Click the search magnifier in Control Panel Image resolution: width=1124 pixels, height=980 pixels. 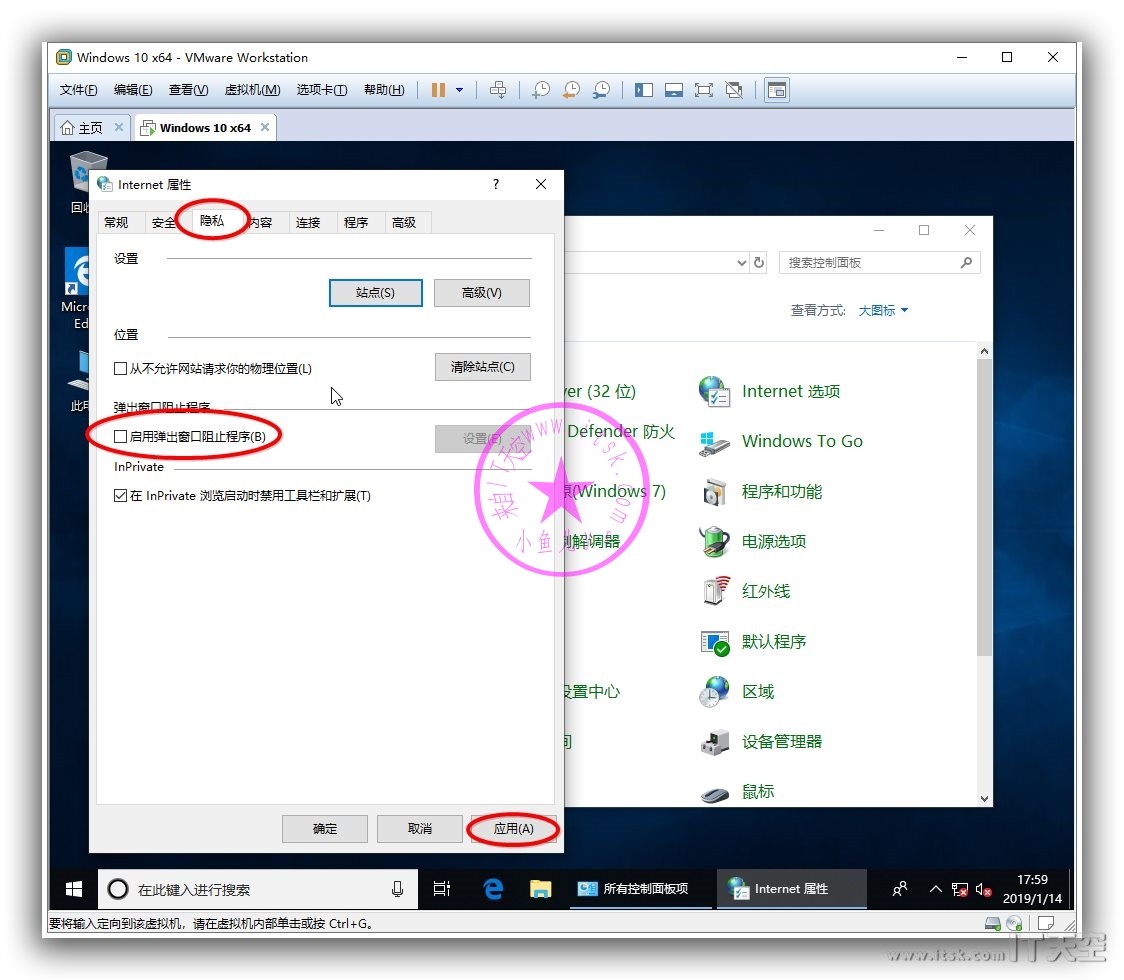tap(966, 262)
